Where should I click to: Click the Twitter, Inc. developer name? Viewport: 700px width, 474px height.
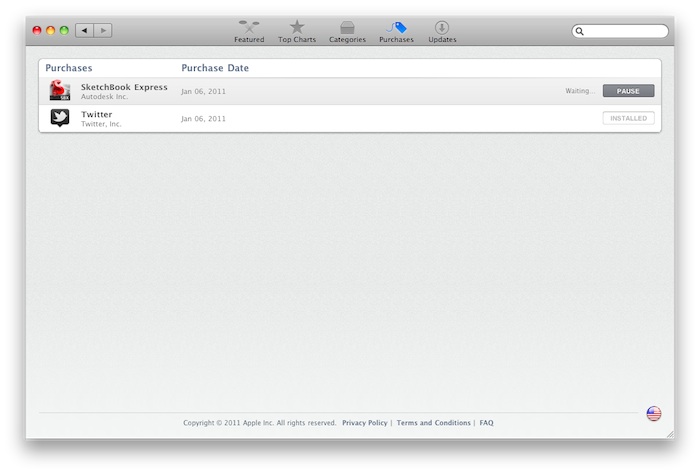pos(101,124)
